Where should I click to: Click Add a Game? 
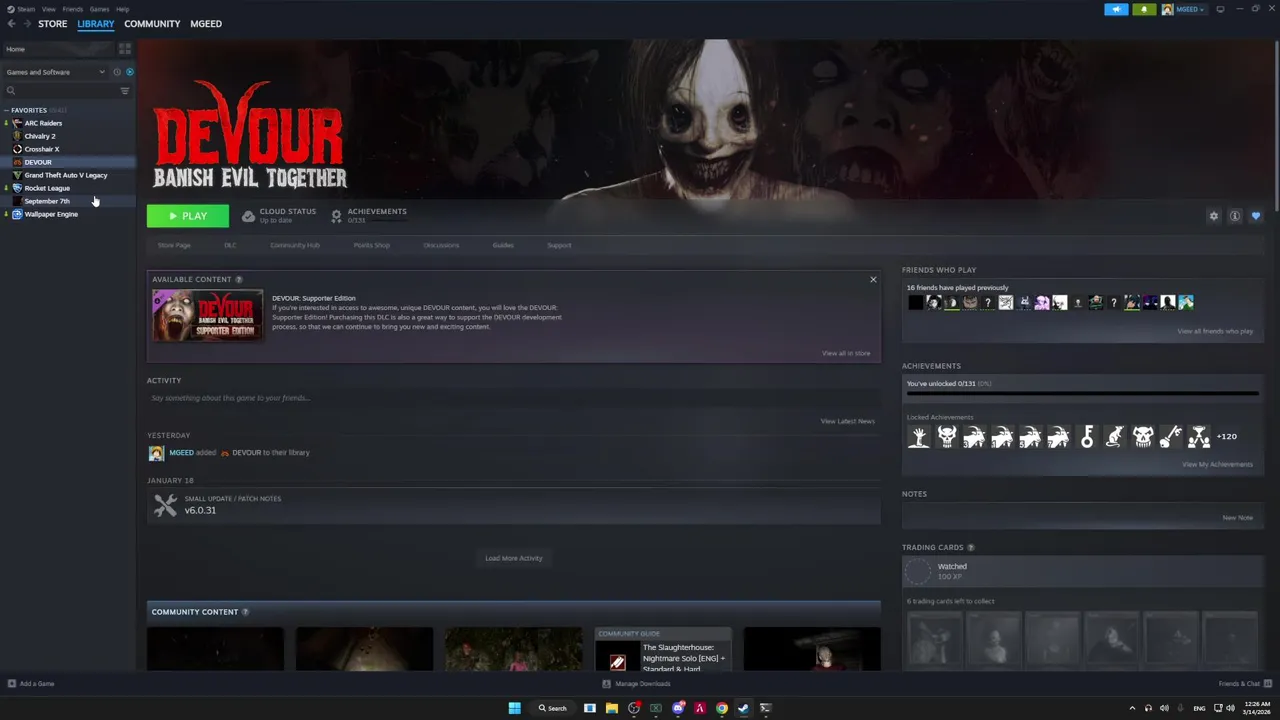(31, 684)
